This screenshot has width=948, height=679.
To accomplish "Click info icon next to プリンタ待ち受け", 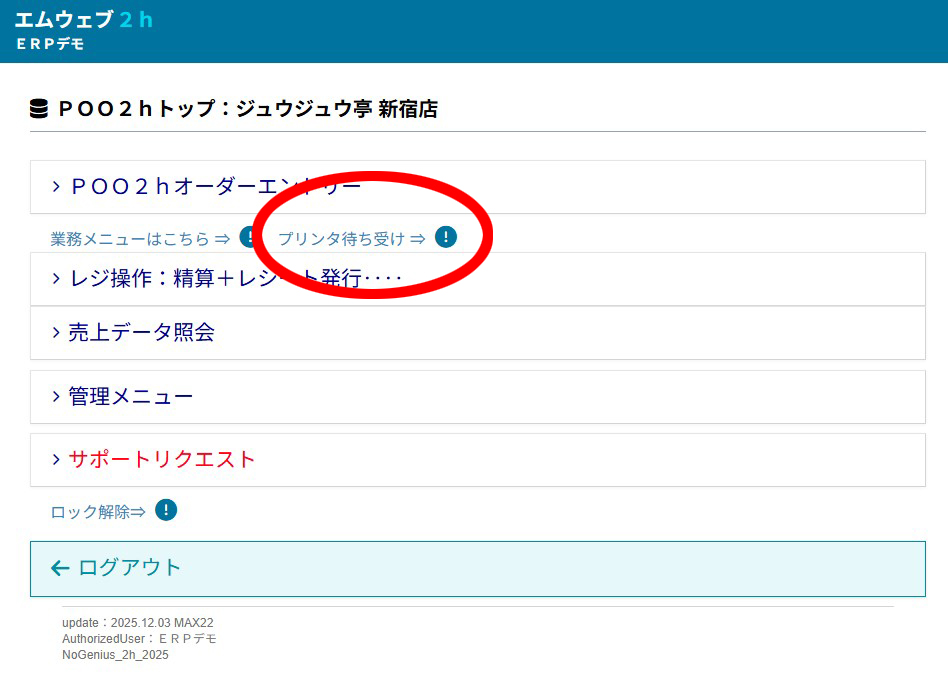I will coord(446,237).
